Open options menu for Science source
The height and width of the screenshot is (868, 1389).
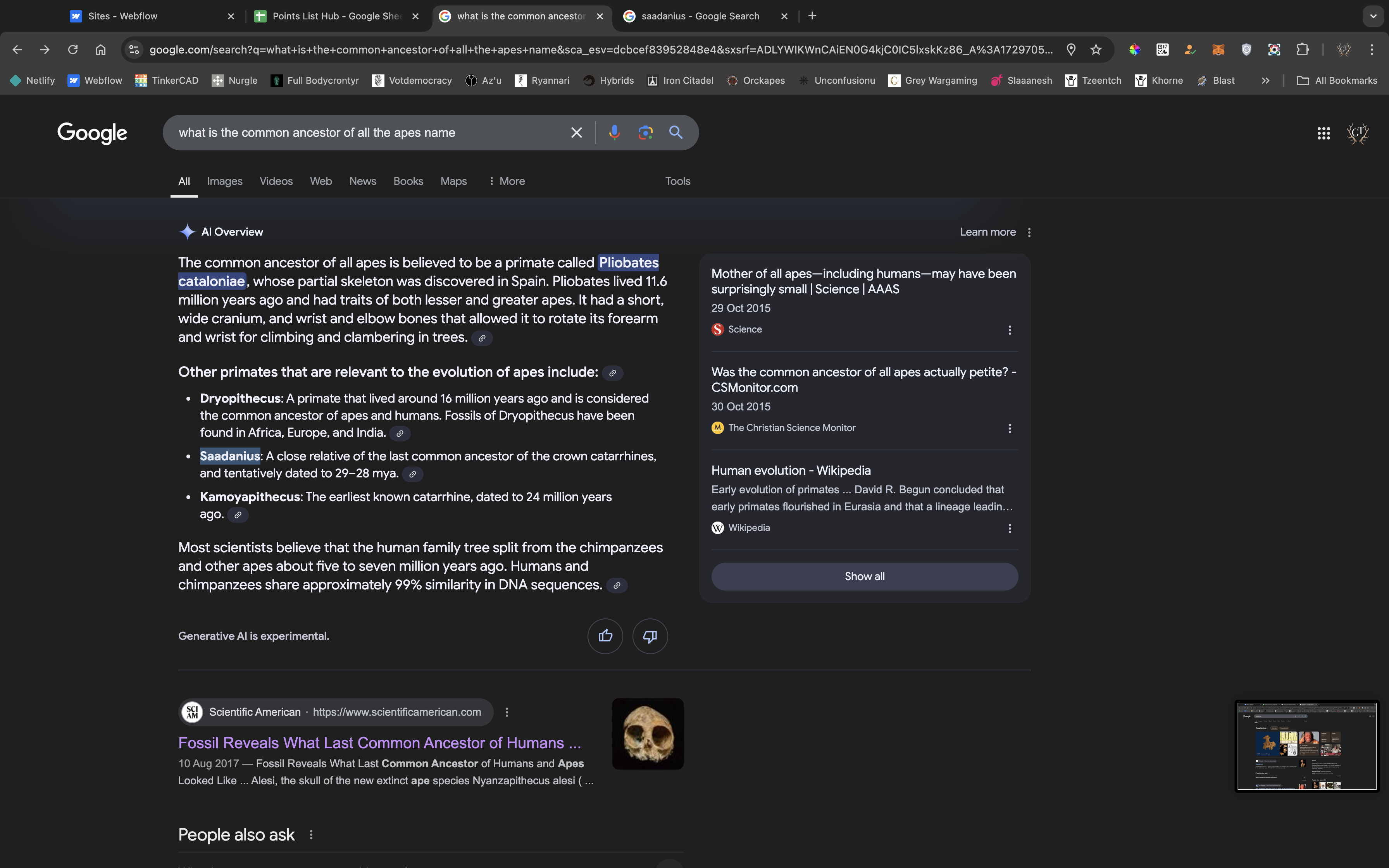[x=1010, y=330]
